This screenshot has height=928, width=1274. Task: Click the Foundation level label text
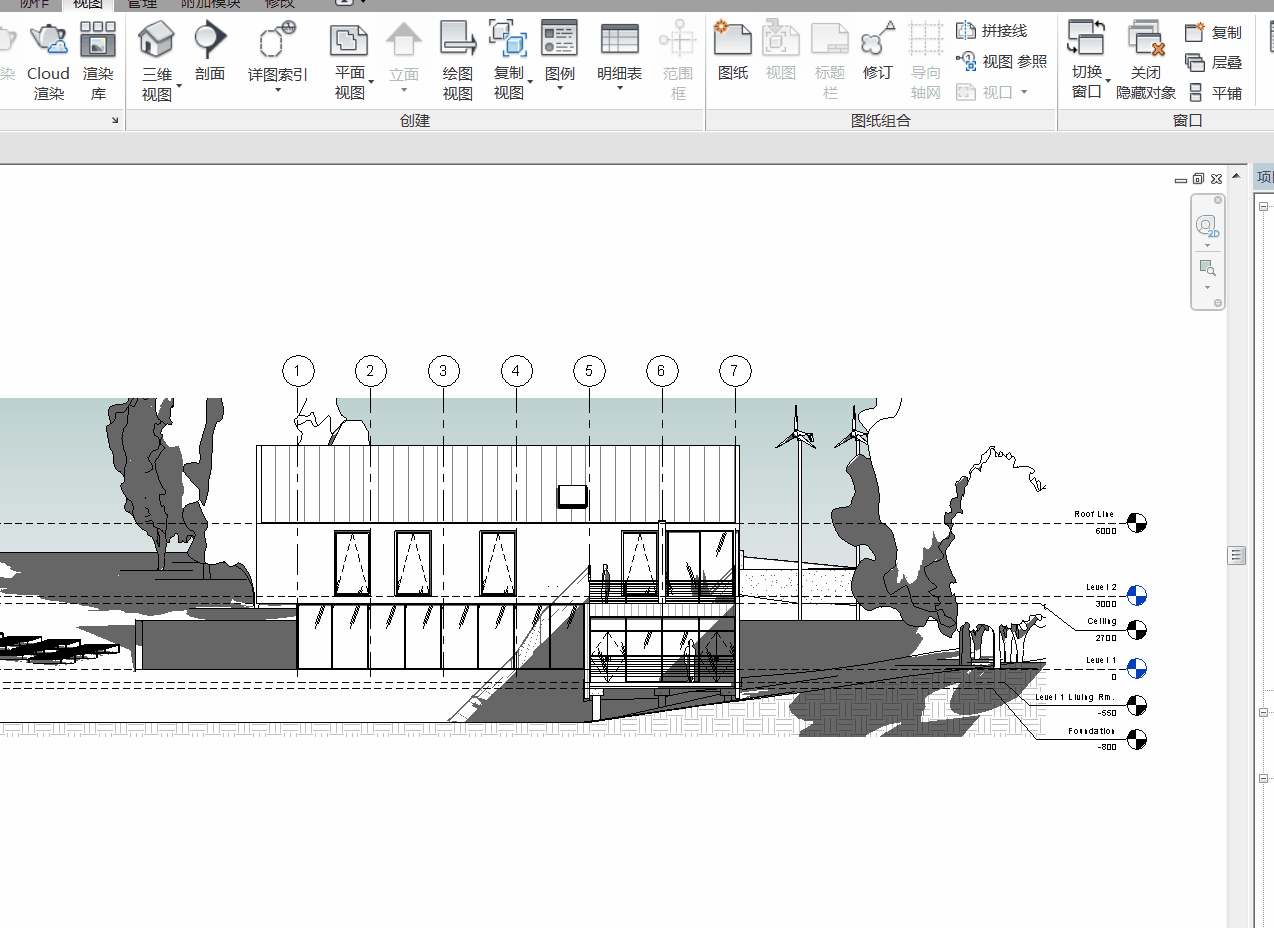(x=1091, y=732)
